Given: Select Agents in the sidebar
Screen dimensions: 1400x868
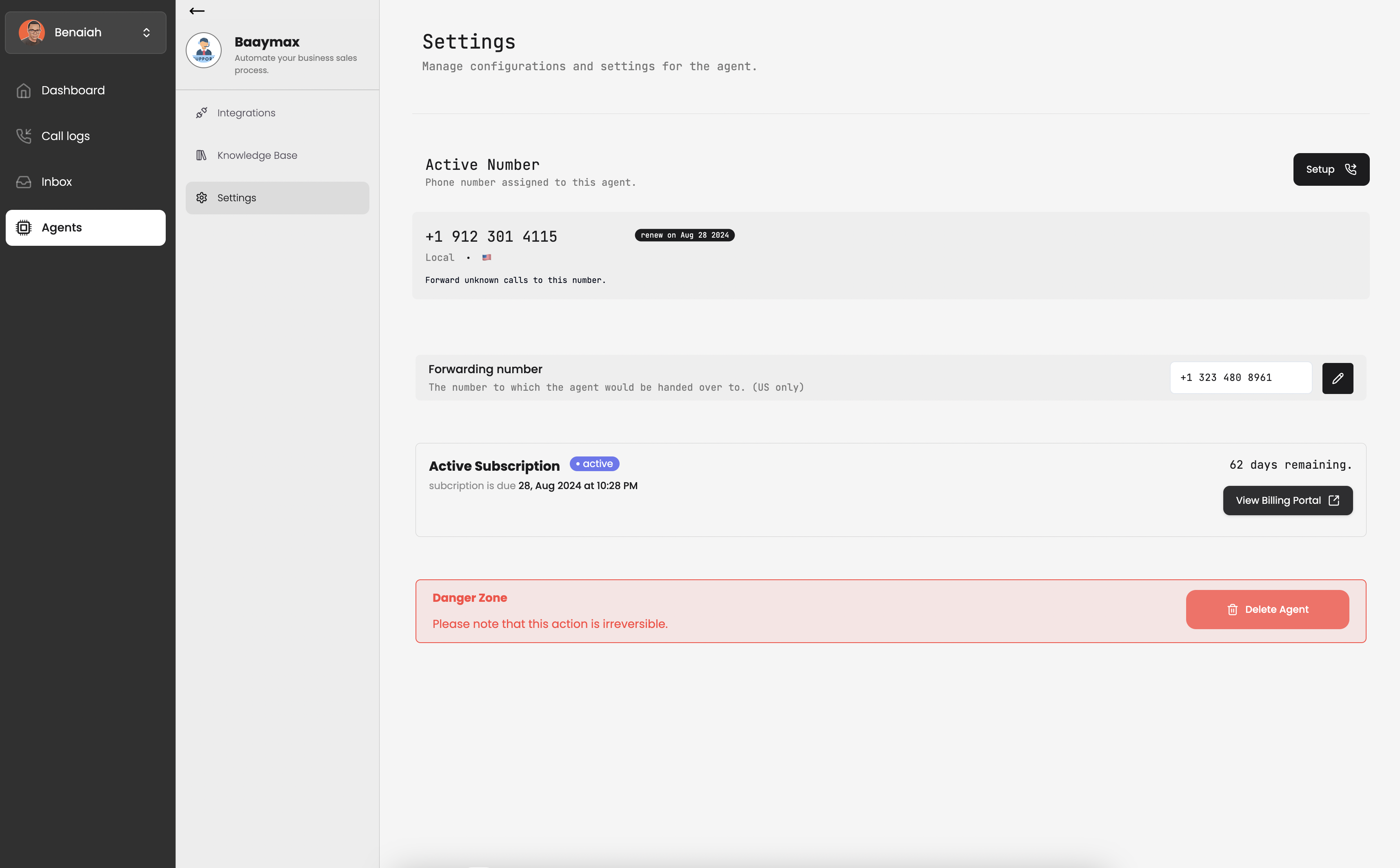Looking at the screenshot, I should pos(85,228).
